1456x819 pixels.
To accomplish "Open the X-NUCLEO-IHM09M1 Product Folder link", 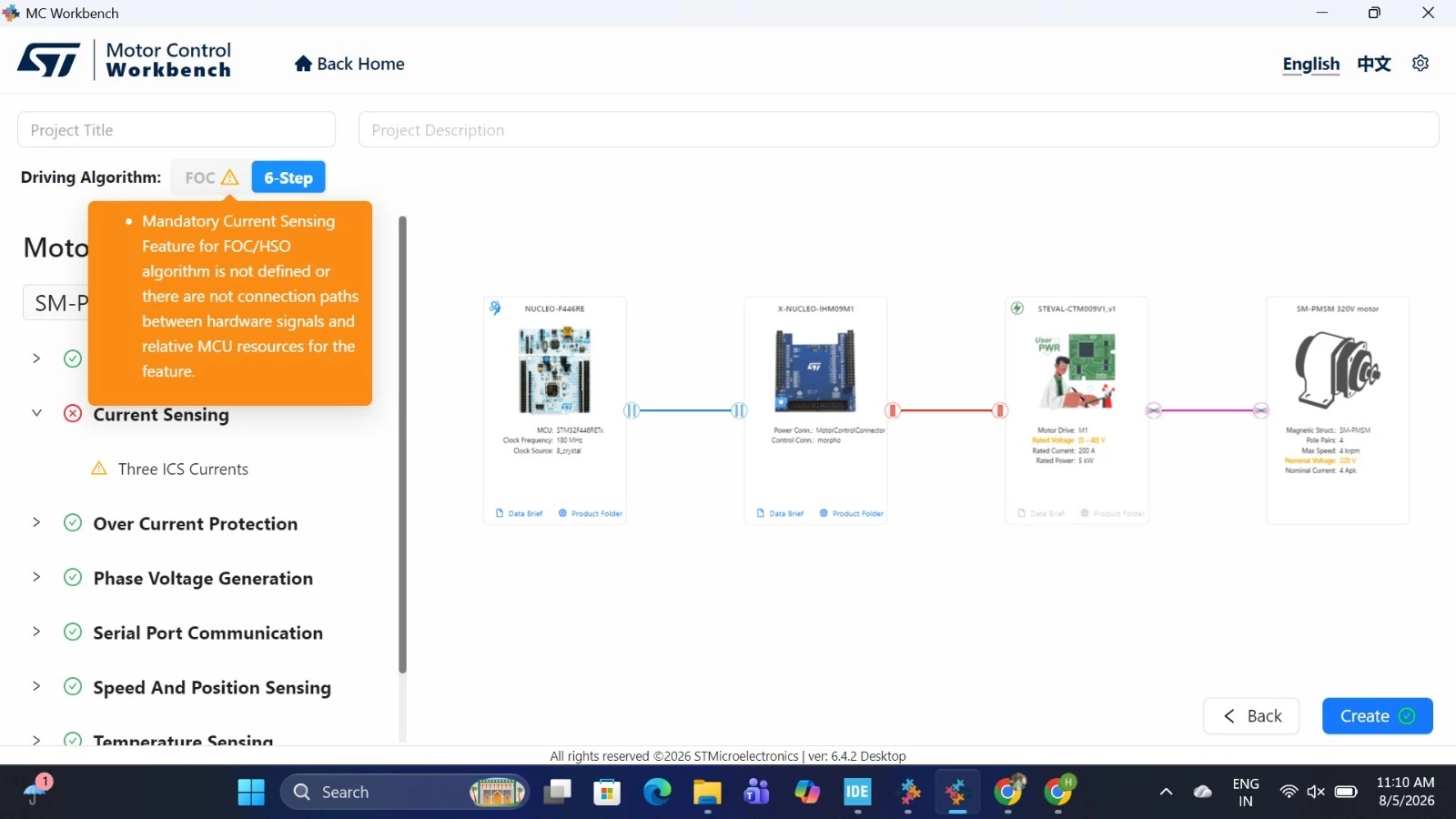I will pyautogui.click(x=852, y=513).
